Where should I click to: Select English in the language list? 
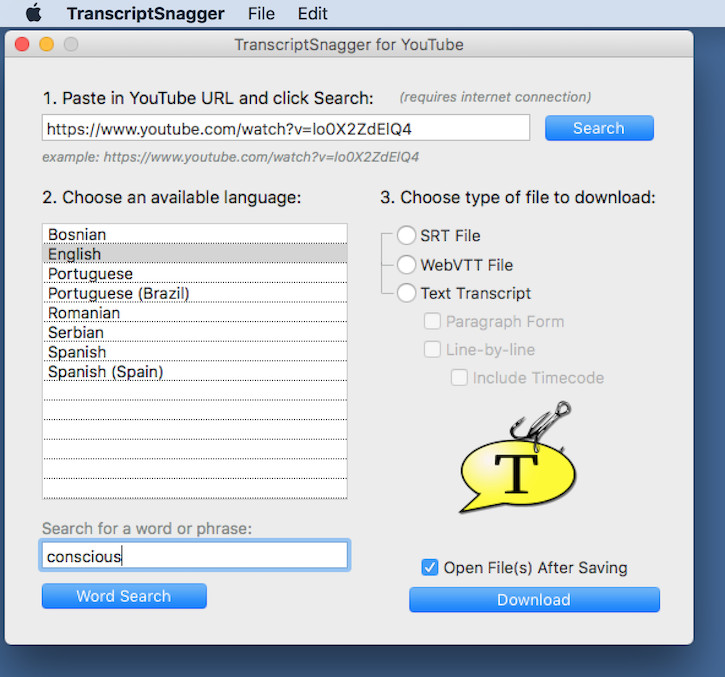coord(195,254)
